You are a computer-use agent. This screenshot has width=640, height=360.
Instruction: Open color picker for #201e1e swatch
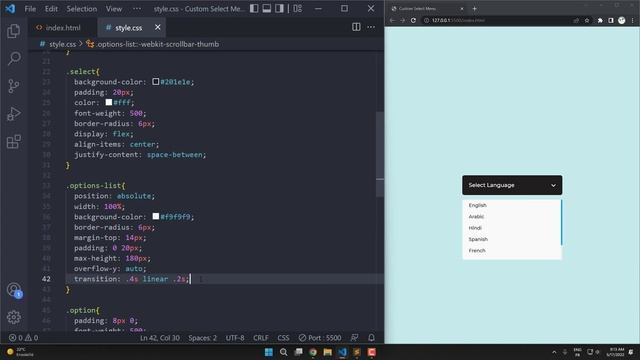tap(156, 82)
